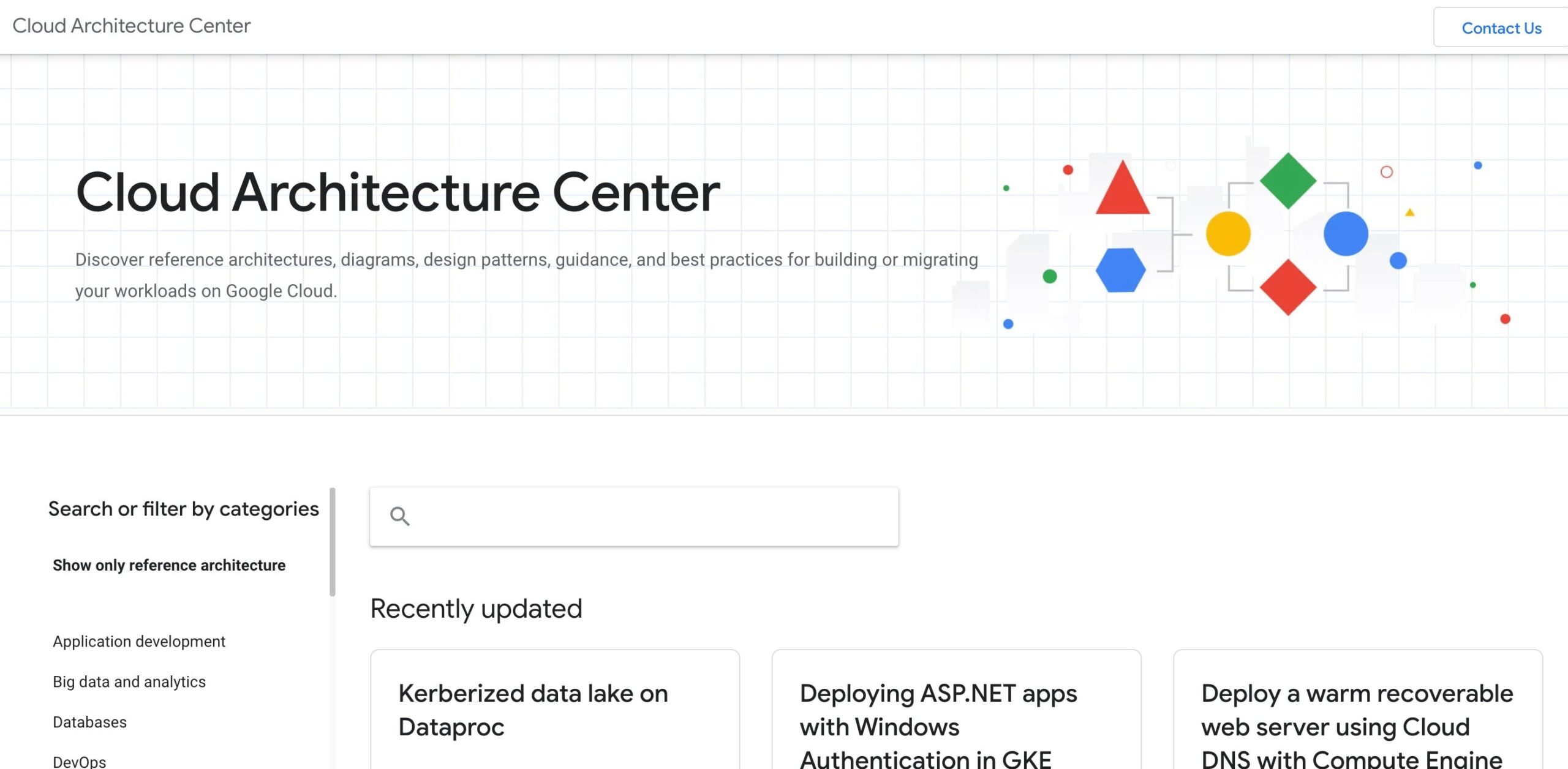Click the large blue circle in the illustration

1346,233
